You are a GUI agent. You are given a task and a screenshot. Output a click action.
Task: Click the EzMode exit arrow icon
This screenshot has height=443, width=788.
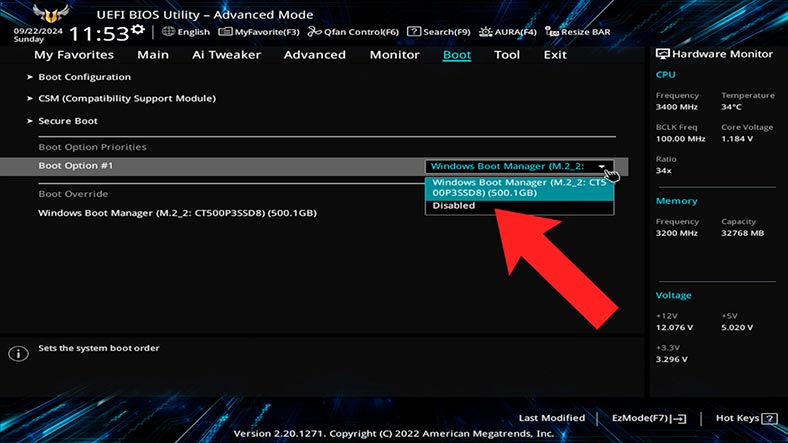click(679, 418)
